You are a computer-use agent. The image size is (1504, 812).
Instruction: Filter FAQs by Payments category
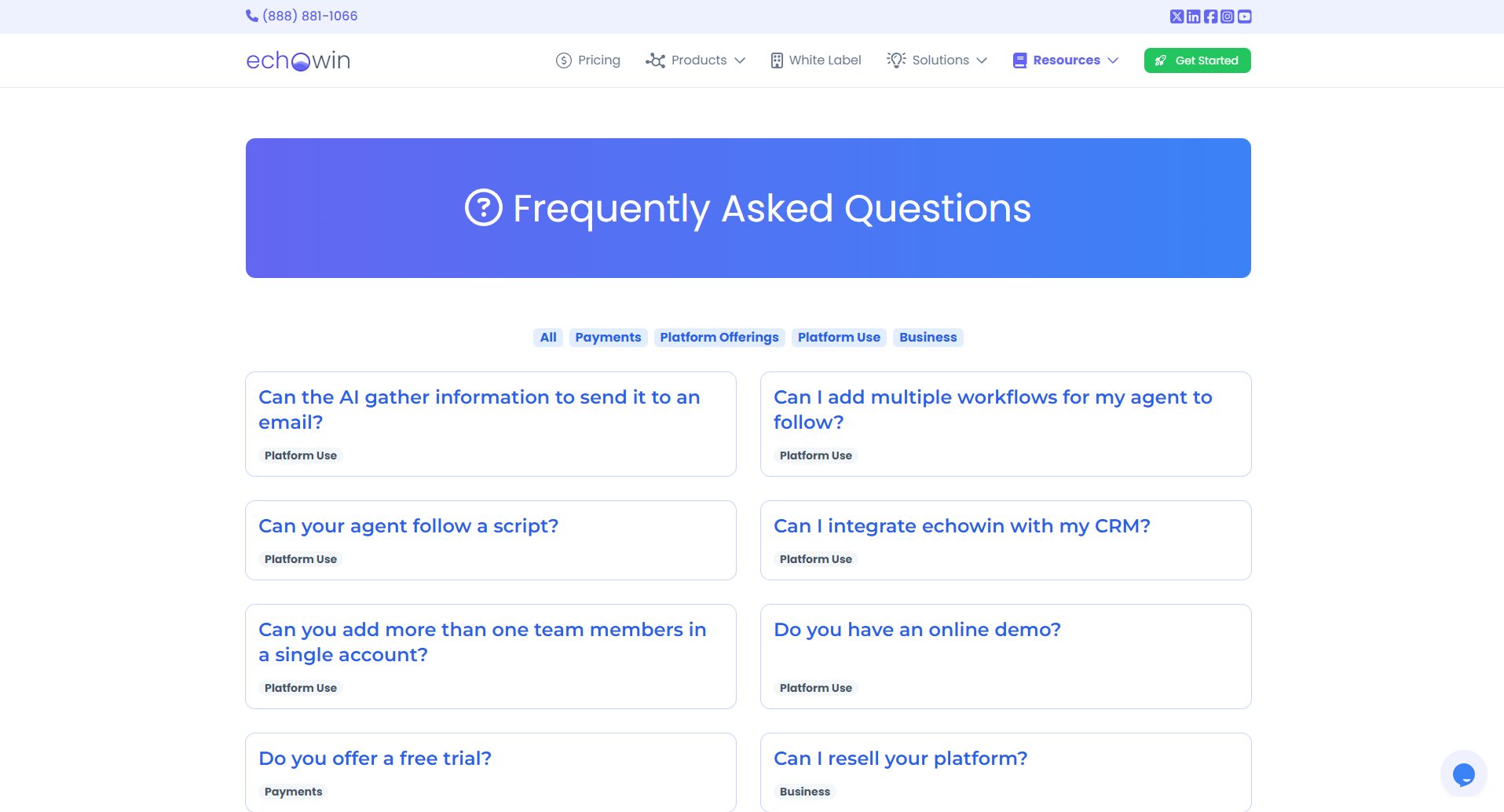click(608, 338)
